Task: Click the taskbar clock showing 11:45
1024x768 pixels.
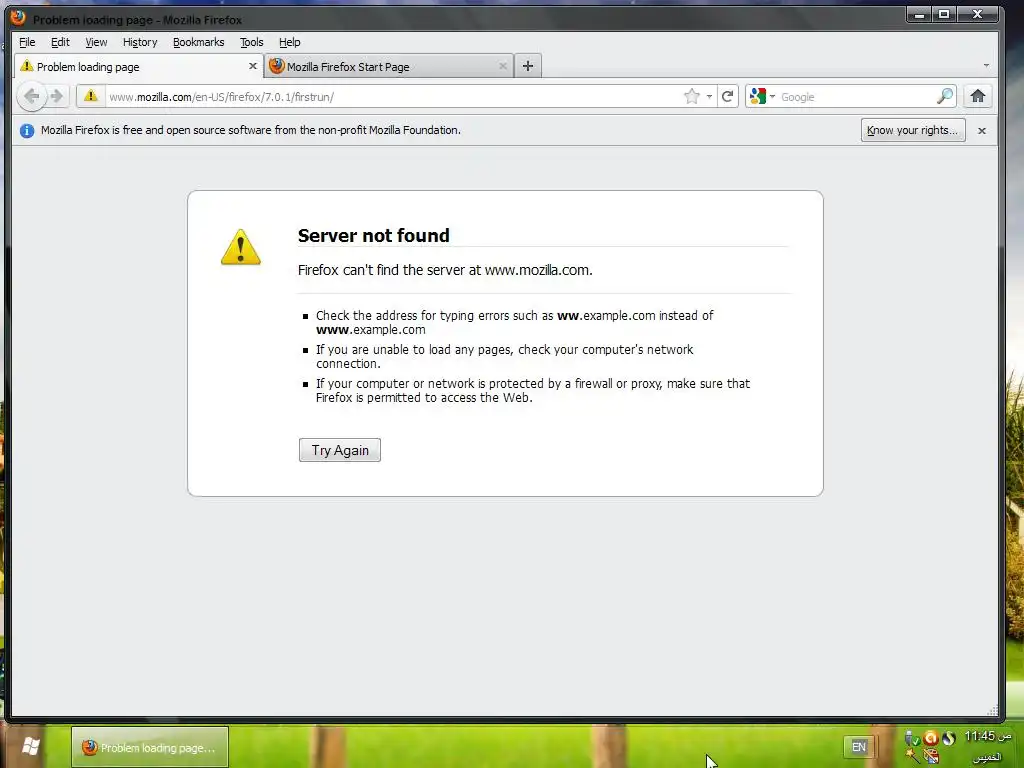Action: point(988,737)
